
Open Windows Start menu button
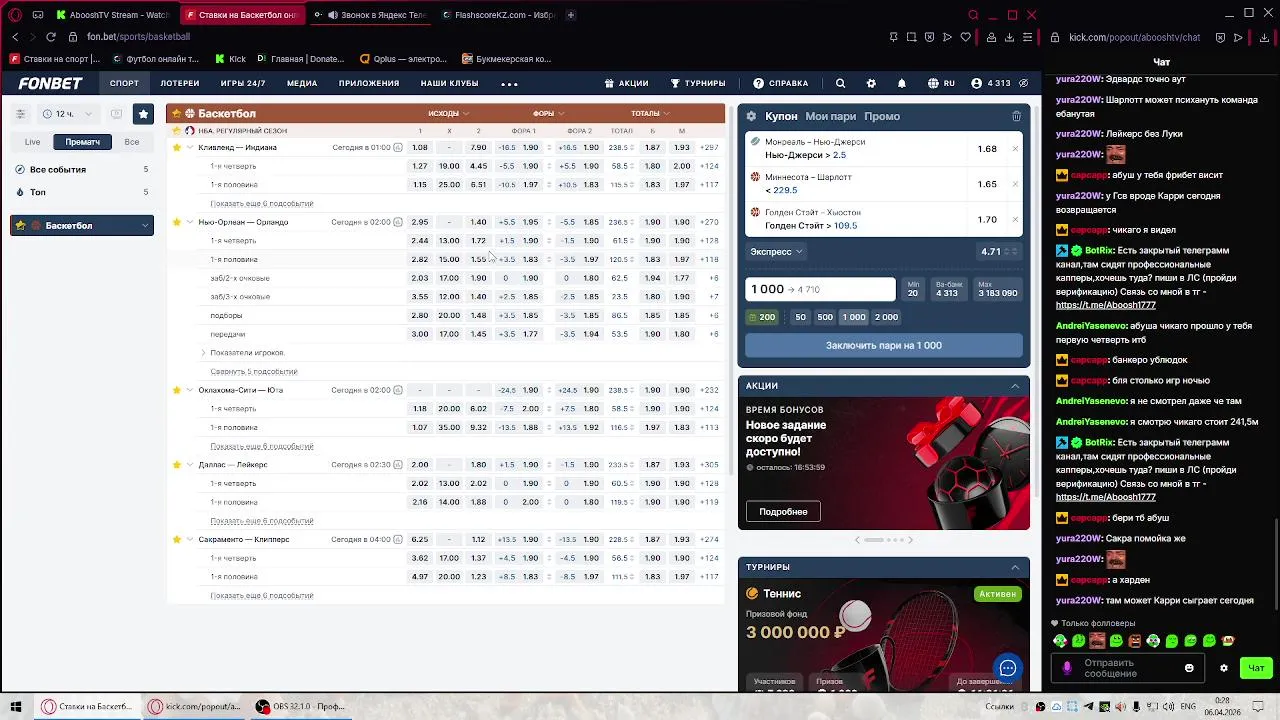coord(15,706)
